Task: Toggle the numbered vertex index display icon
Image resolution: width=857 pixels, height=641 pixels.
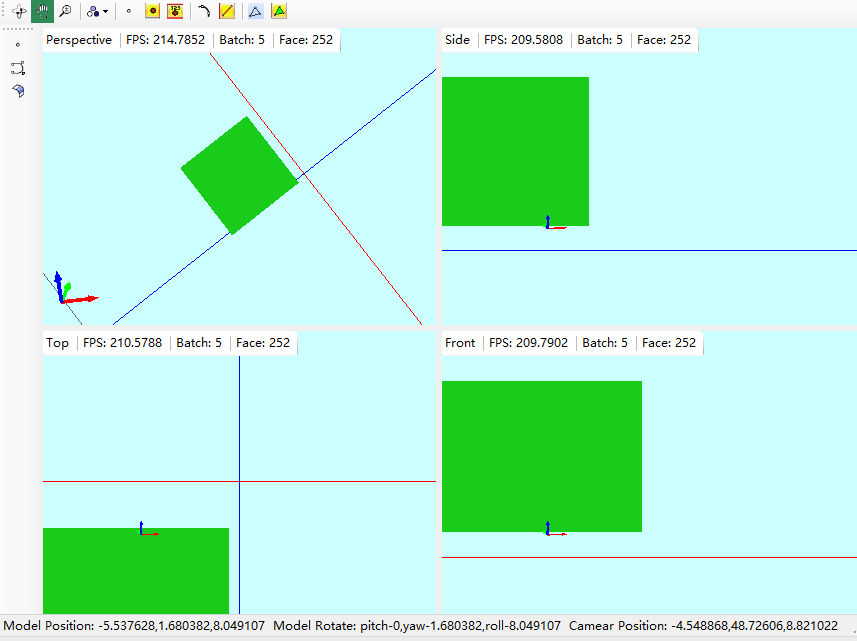Action: point(175,11)
